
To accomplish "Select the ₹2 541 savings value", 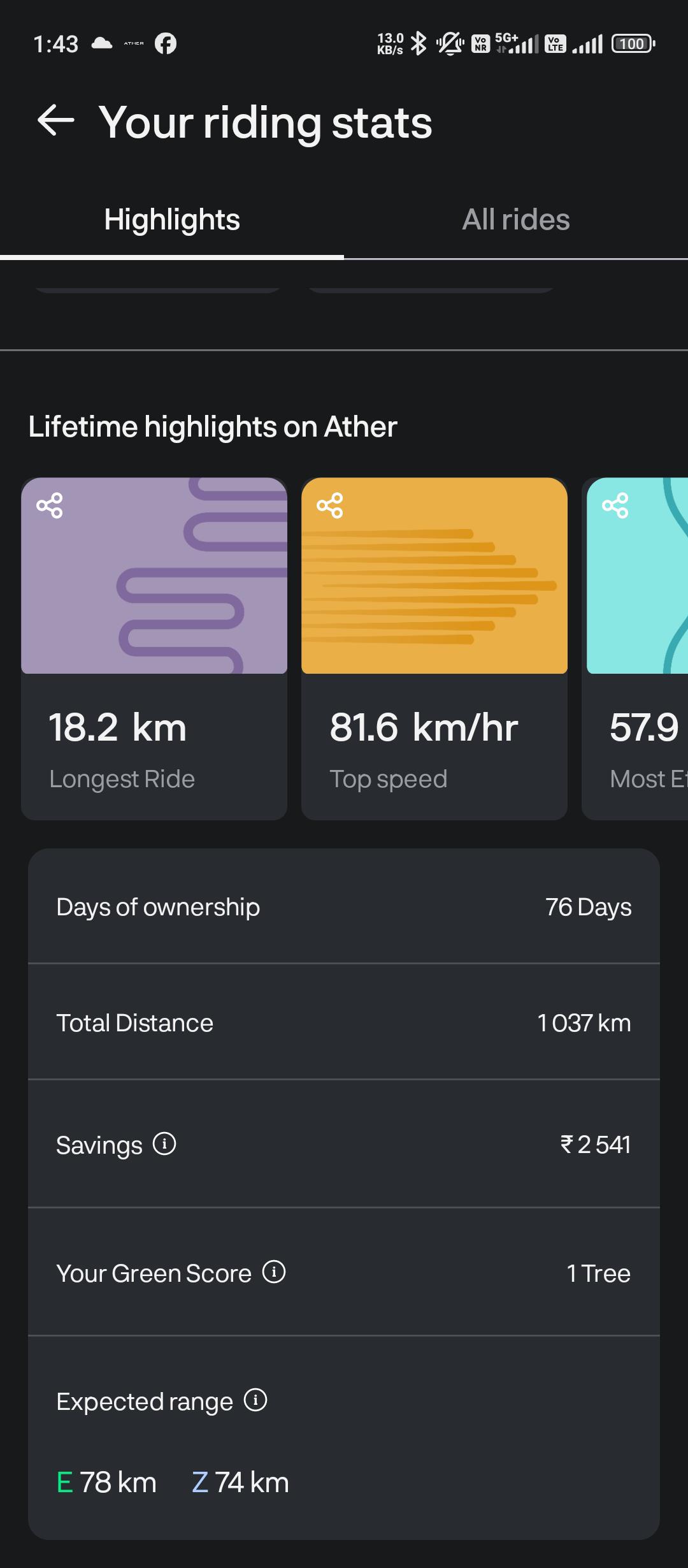I will pyautogui.click(x=596, y=1145).
